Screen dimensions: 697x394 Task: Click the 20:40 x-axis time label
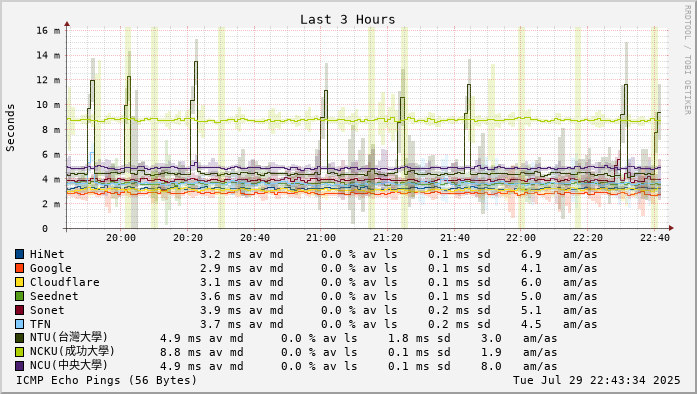click(255, 238)
